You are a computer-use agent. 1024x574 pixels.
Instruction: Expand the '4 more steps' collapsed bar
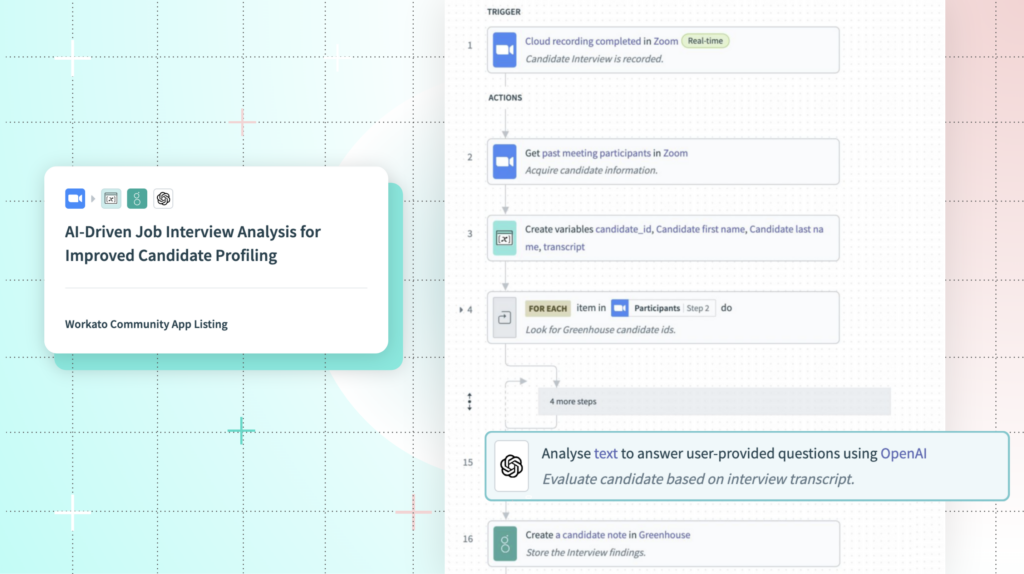pyautogui.click(x=714, y=402)
